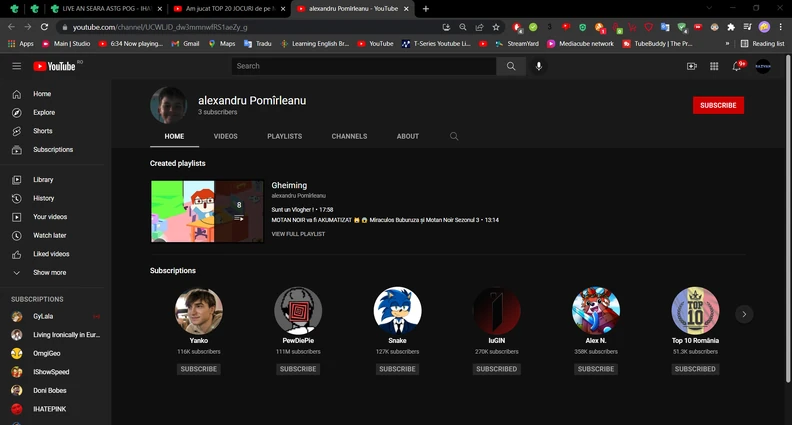This screenshot has height=425, width=792.
Task: Open Apps bookmark shortcut
Action: (21, 44)
